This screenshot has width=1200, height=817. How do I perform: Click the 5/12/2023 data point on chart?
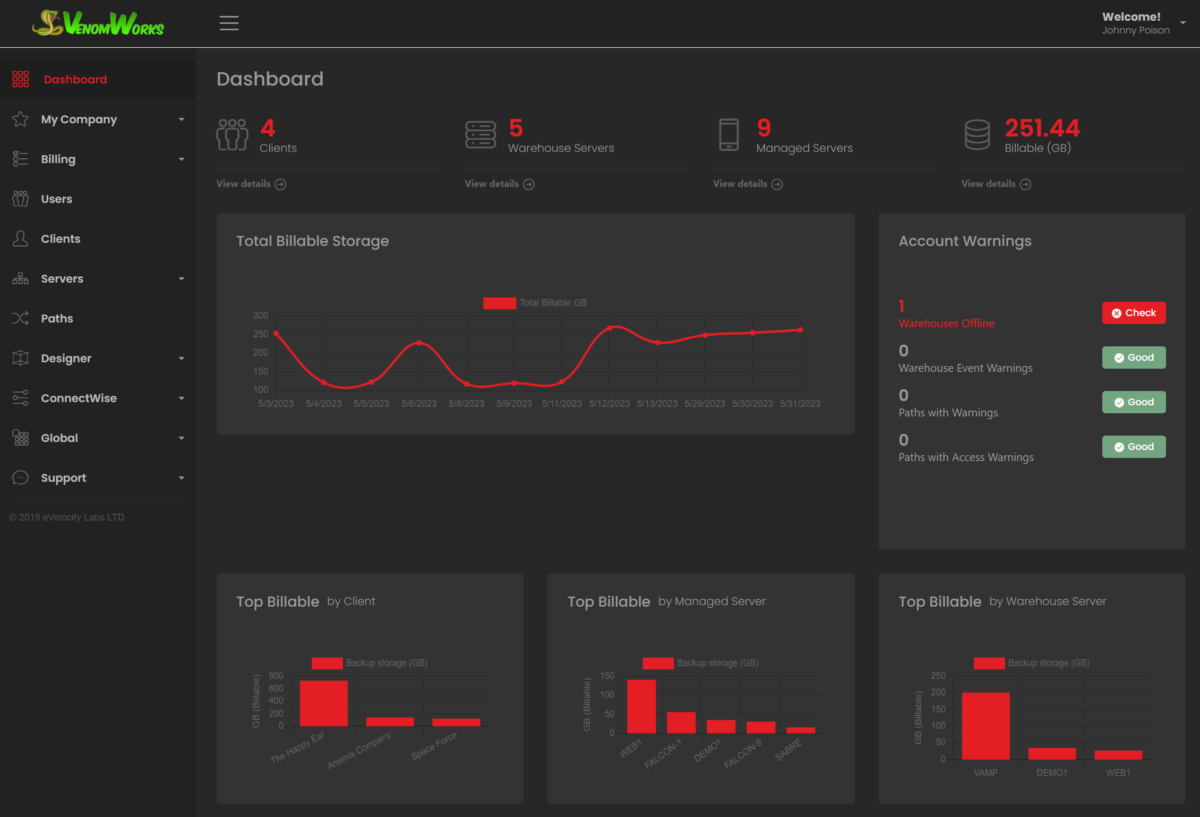610,328
